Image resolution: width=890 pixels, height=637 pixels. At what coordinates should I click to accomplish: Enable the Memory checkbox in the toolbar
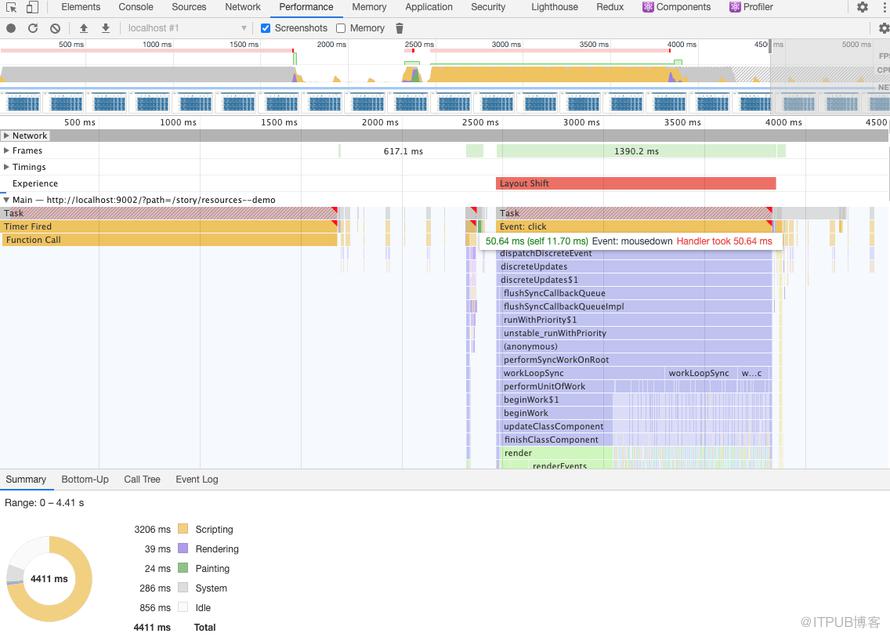[x=341, y=28]
